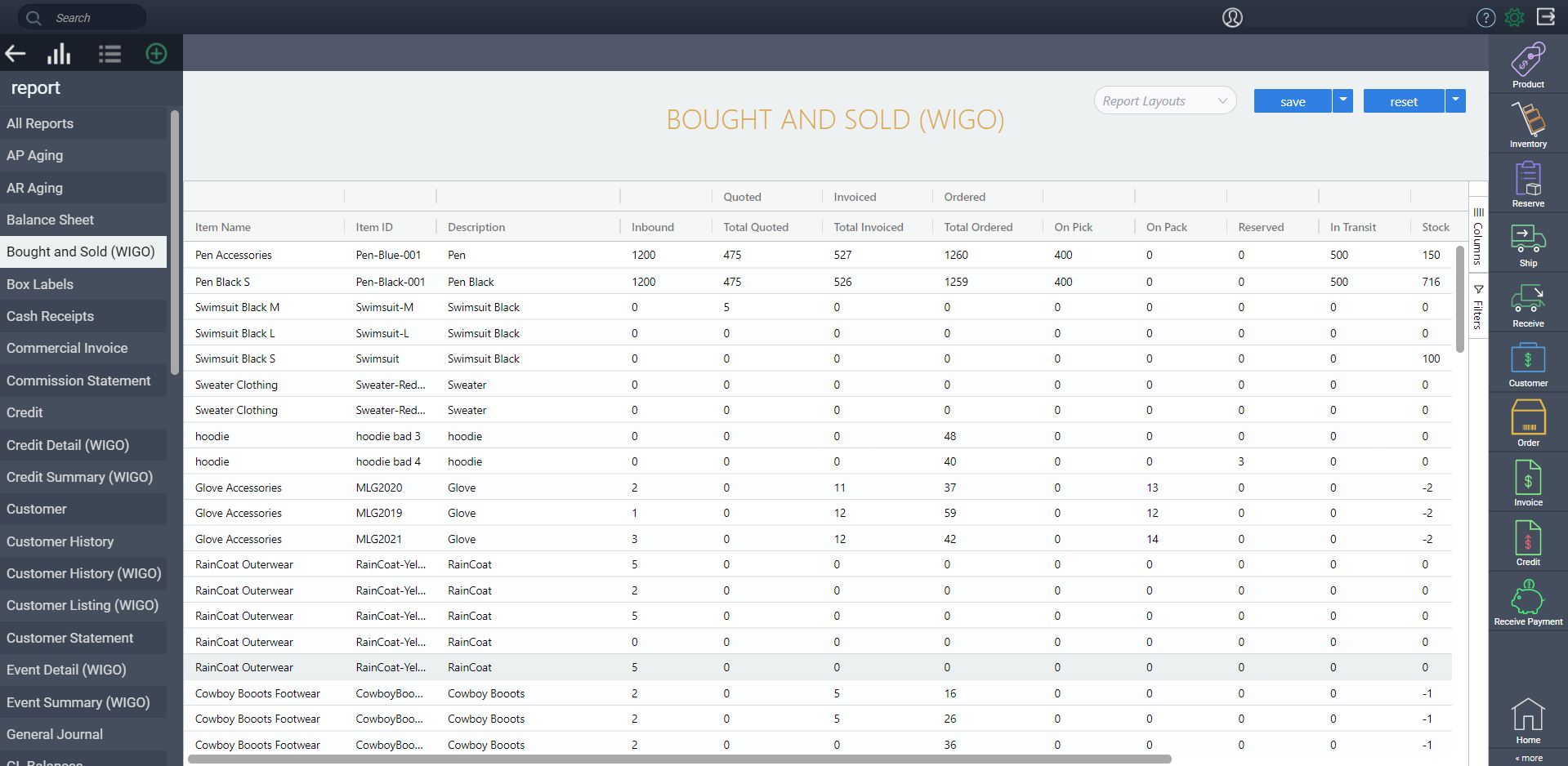Screen dimensions: 1568x766
Task: Click the save button
Action: click(1293, 100)
